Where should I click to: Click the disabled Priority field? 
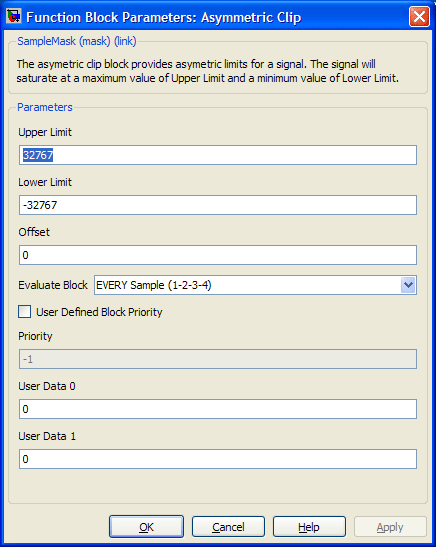218,359
